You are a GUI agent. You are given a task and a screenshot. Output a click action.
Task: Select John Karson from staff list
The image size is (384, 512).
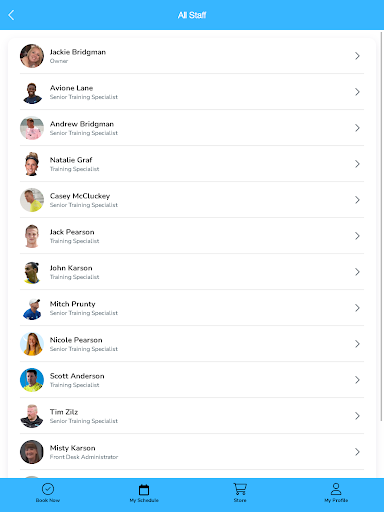(x=192, y=272)
